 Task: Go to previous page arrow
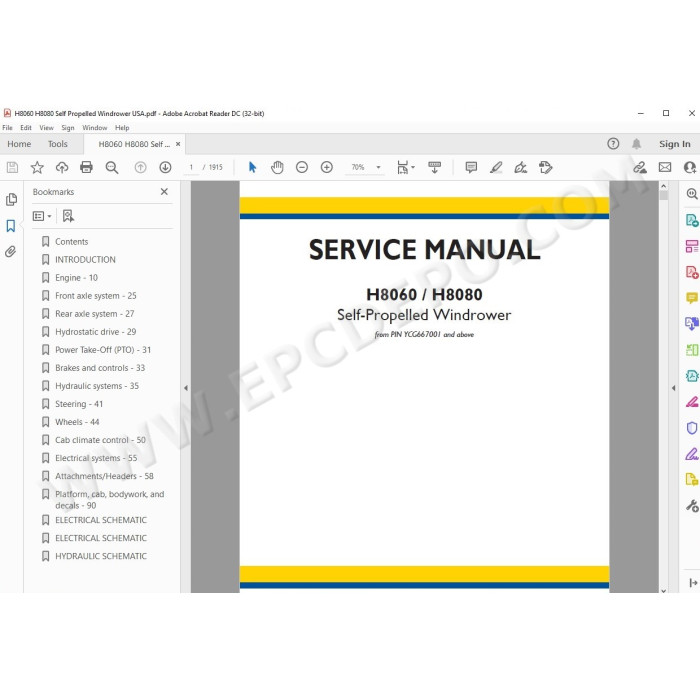click(x=140, y=167)
